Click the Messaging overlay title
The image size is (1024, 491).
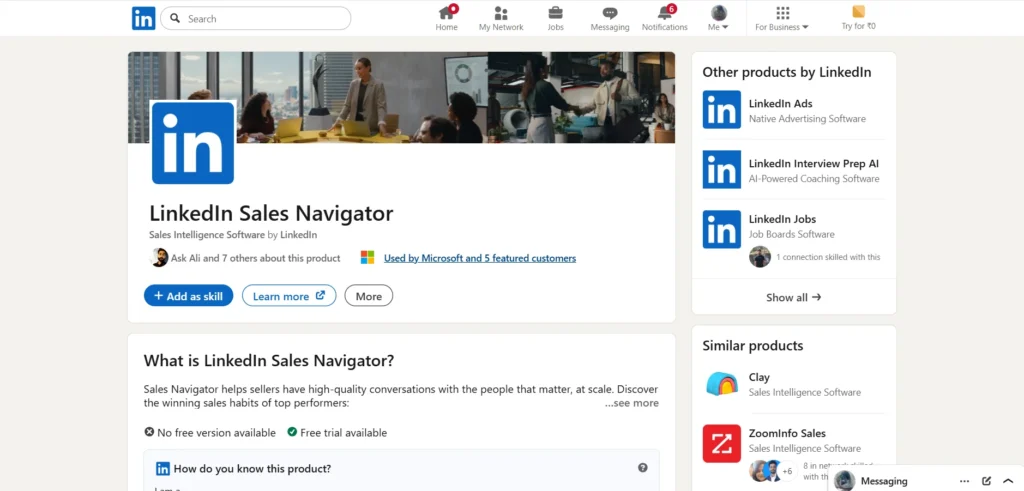[x=884, y=481]
